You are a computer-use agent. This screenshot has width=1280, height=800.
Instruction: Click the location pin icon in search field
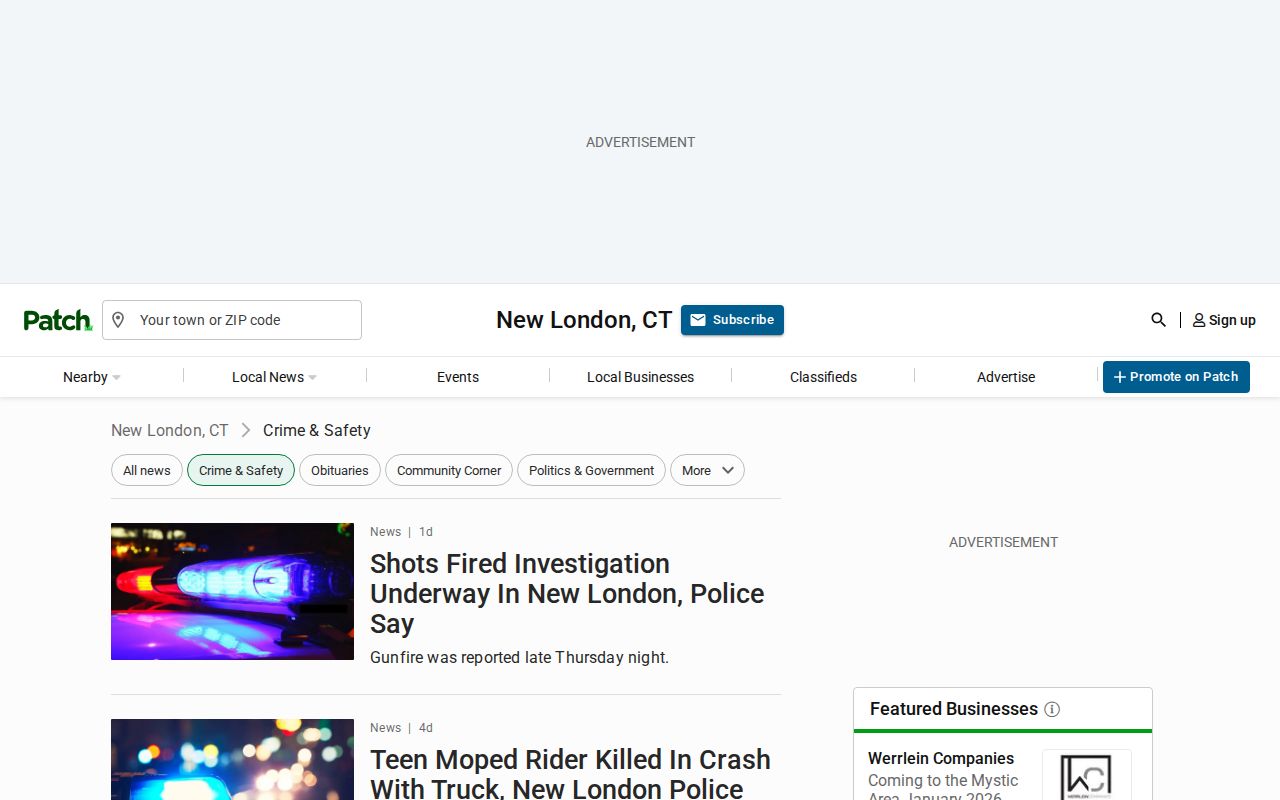tap(118, 320)
